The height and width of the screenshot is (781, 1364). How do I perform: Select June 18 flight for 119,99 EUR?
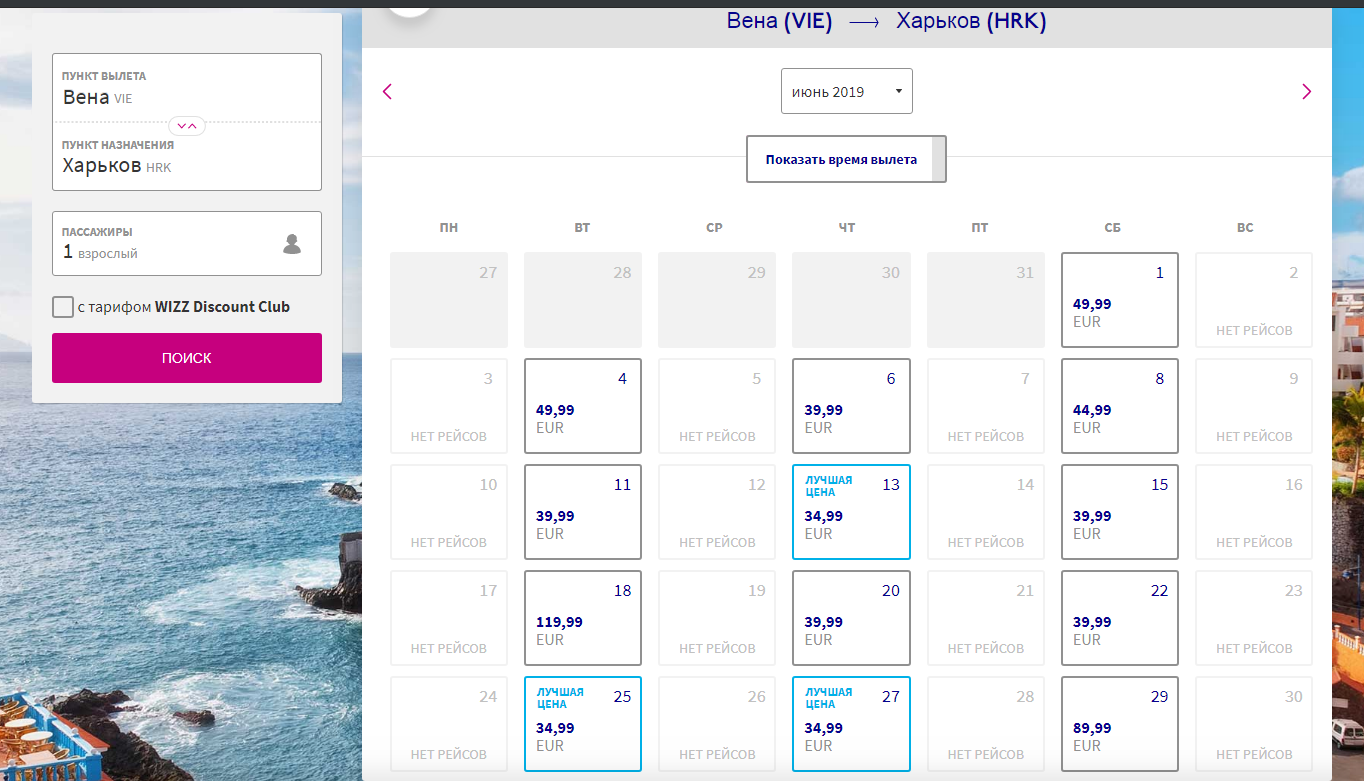(583, 618)
